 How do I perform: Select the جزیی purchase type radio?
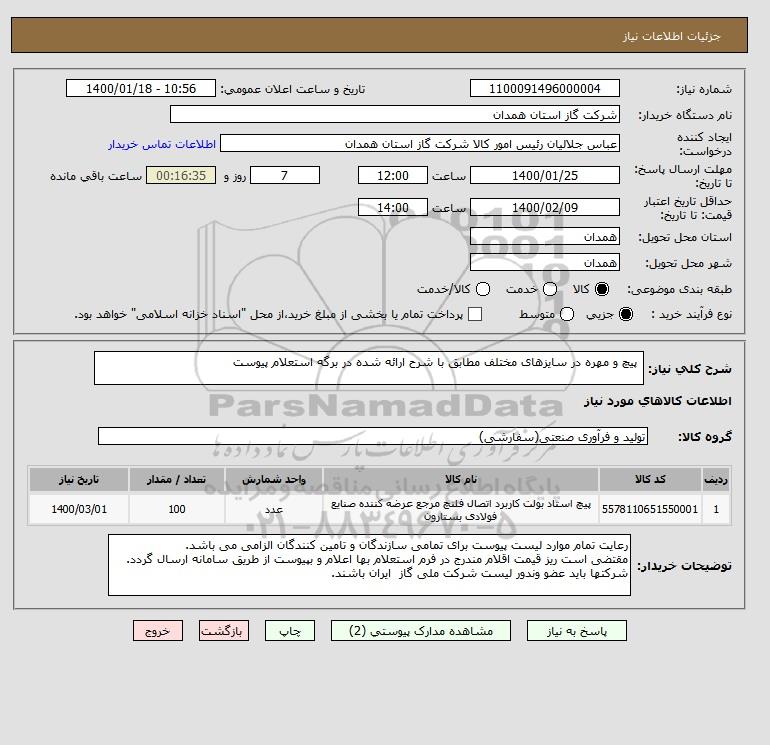pyautogui.click(x=626, y=314)
